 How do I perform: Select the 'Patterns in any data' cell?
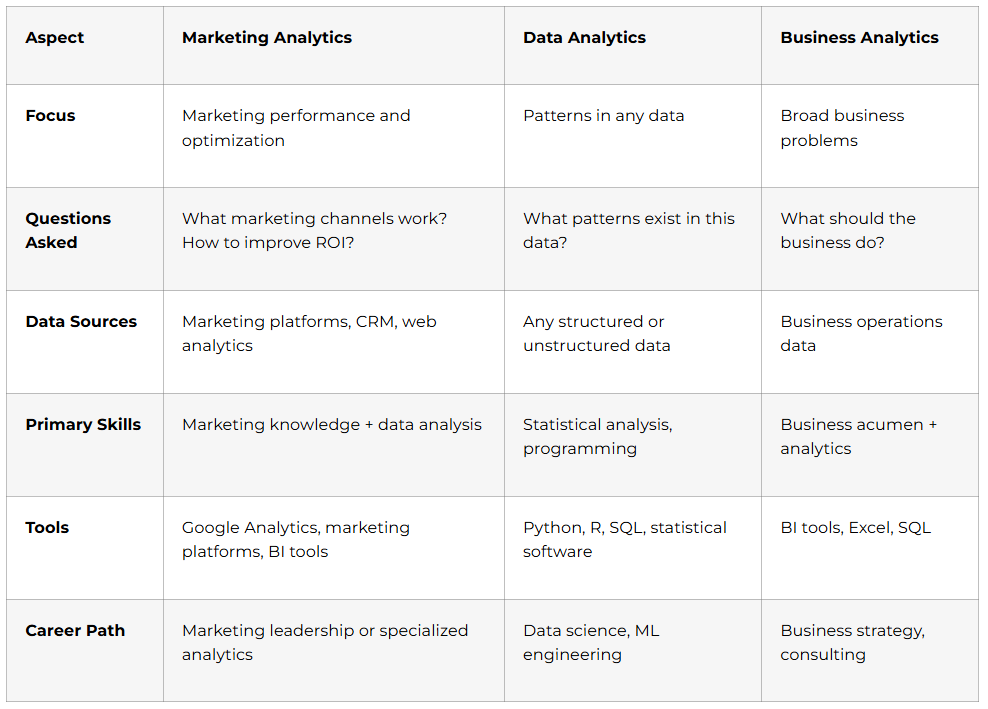coord(603,116)
